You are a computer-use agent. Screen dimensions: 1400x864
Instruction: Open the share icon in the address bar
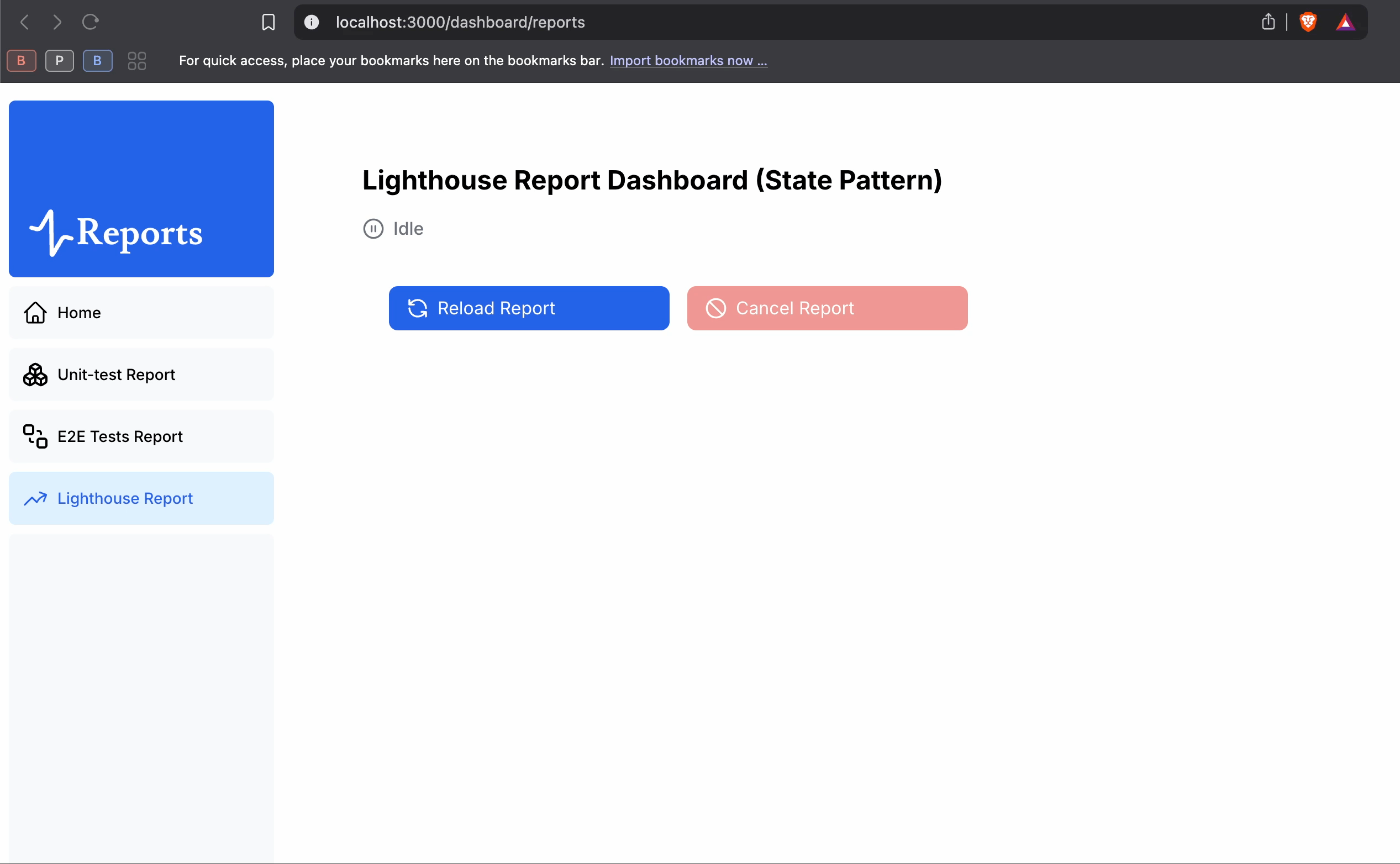[1268, 22]
